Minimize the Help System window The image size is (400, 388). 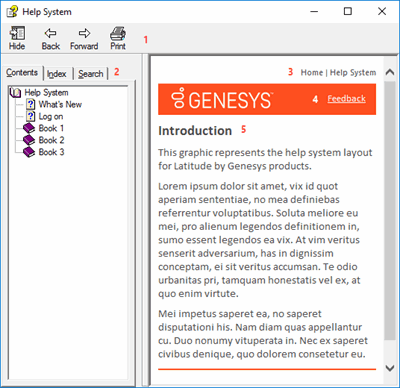(314, 11)
